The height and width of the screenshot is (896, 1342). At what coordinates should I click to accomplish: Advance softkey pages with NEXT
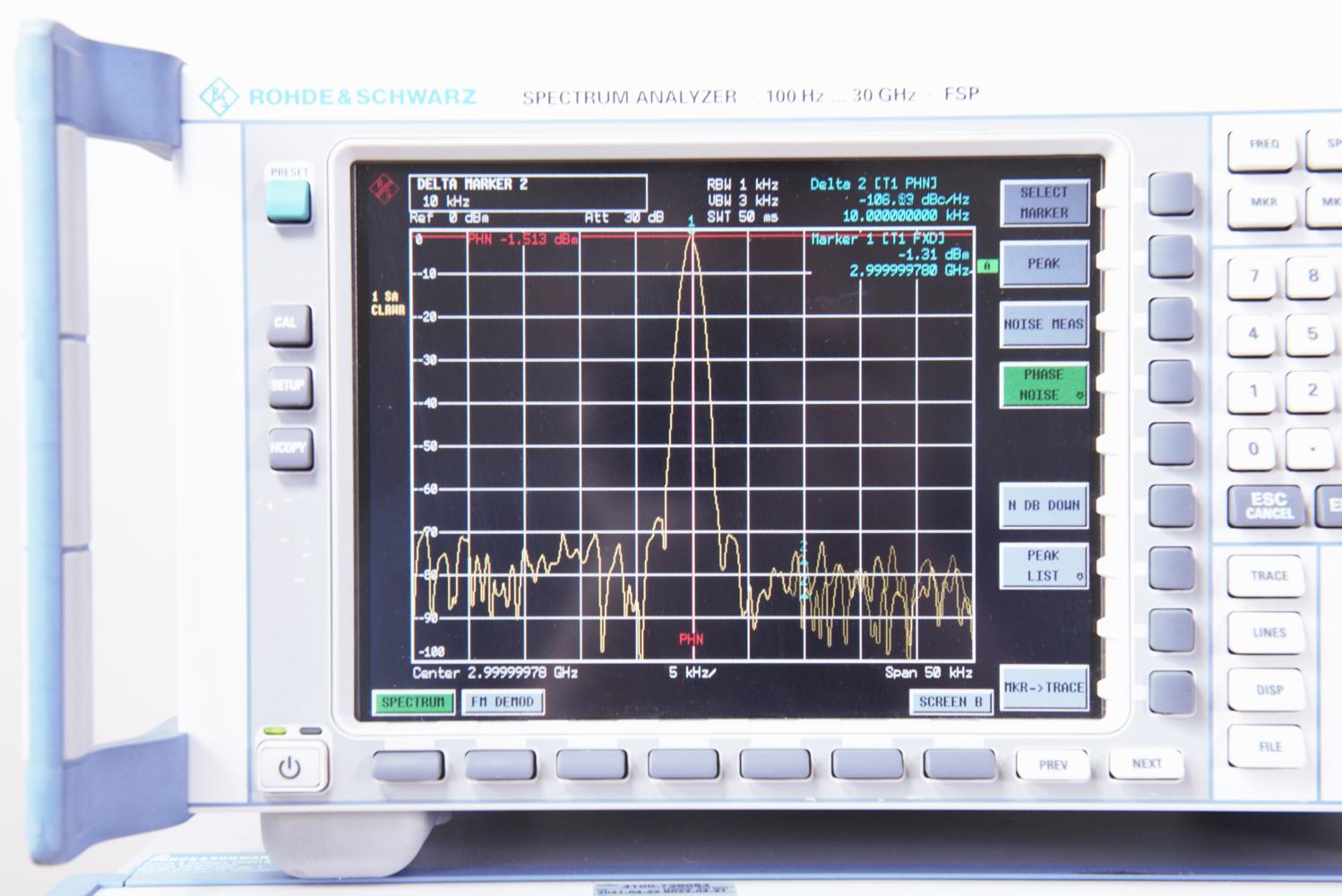(1145, 763)
